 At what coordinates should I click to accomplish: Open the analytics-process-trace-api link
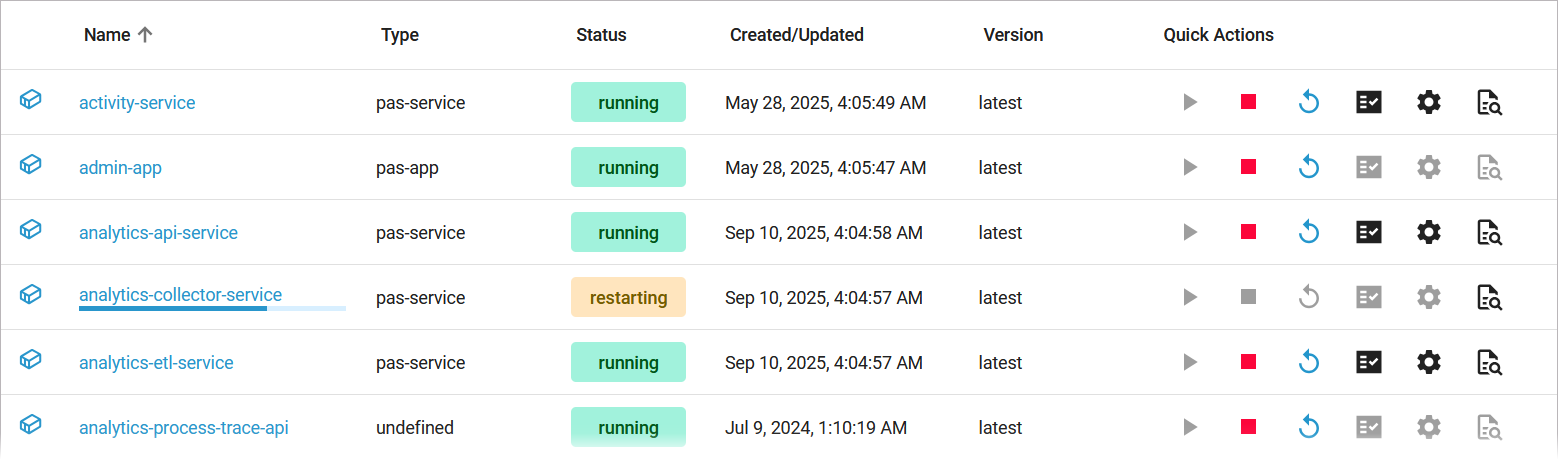pos(184,428)
